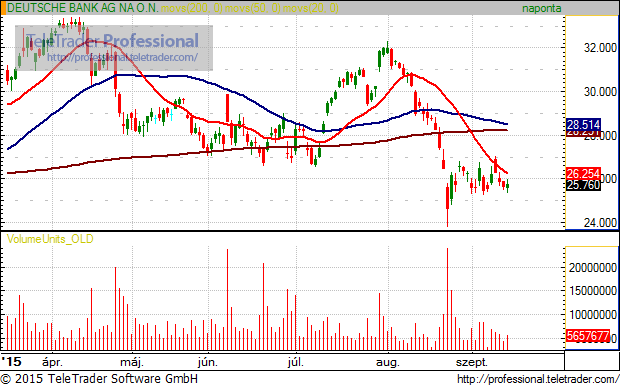Click the 32.000 price axis label
The width and height of the screenshot is (620, 388).
(x=600, y=48)
